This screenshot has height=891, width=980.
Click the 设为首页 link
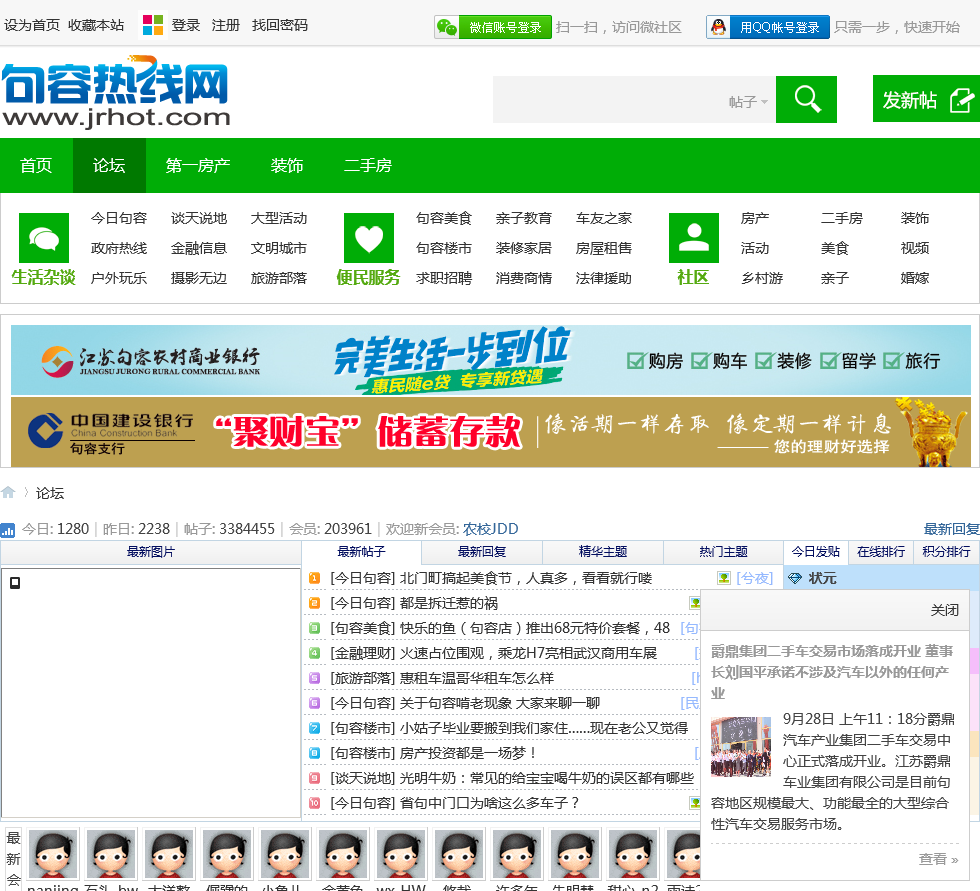click(32, 26)
